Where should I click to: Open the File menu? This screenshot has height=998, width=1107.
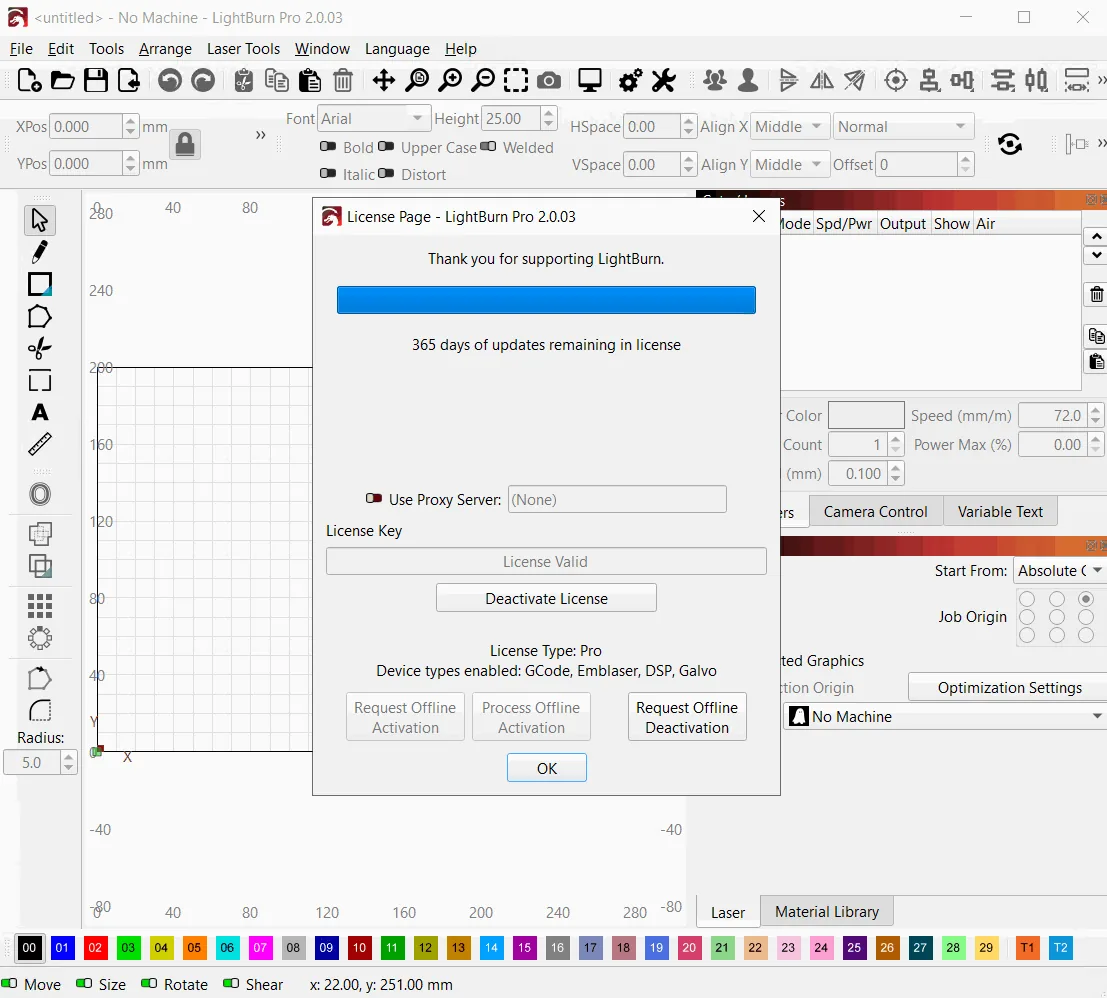pos(21,49)
